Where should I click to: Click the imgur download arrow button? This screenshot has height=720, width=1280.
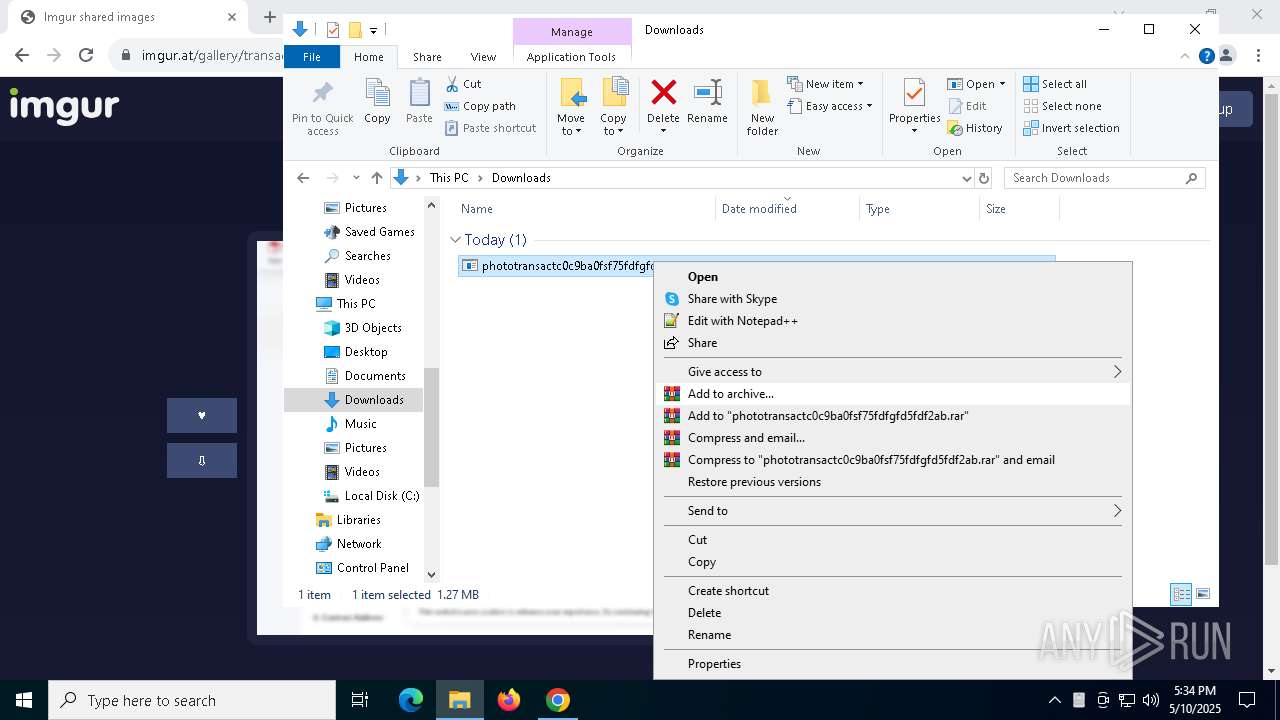[x=202, y=460]
